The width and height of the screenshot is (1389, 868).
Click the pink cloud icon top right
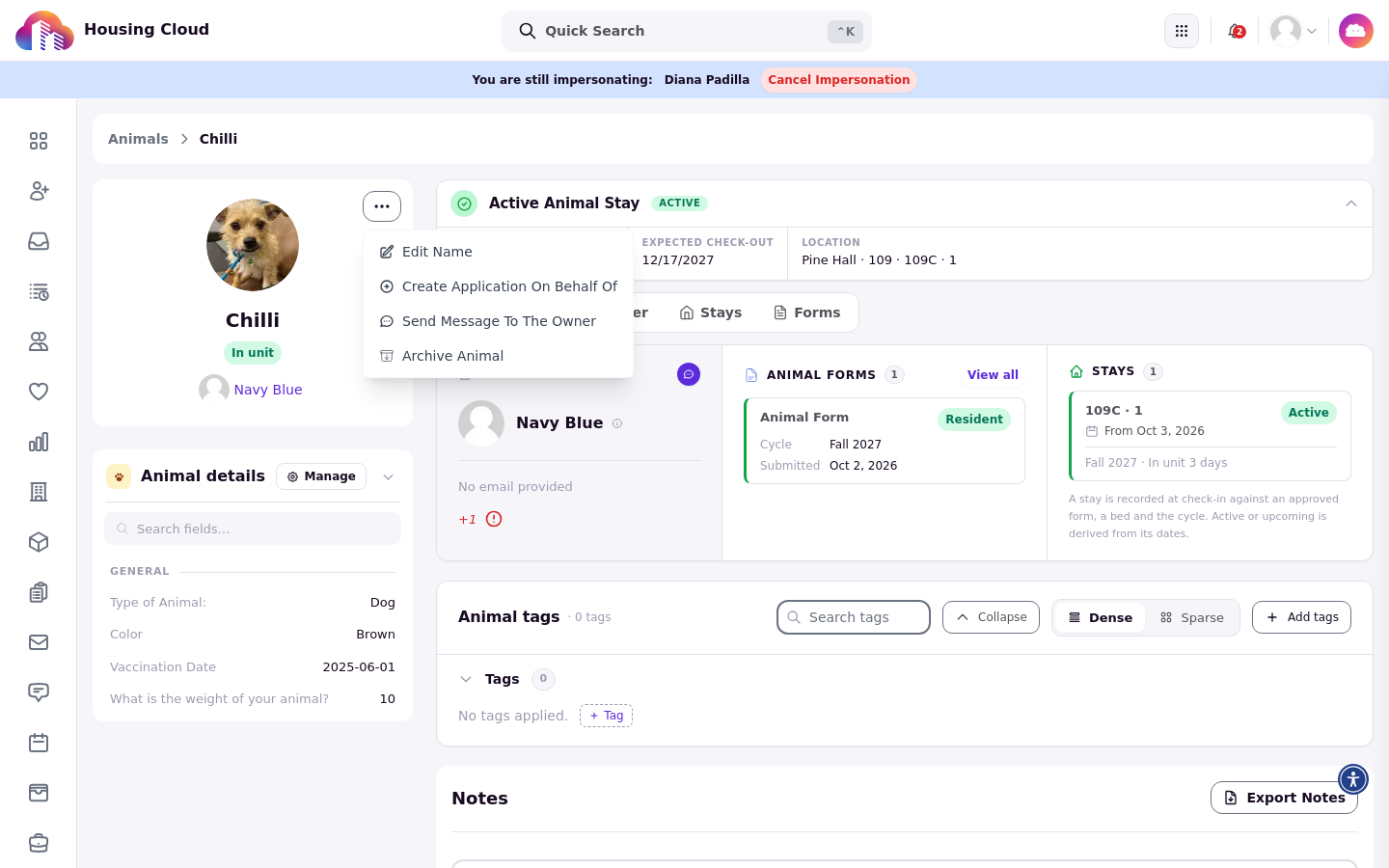click(x=1356, y=31)
